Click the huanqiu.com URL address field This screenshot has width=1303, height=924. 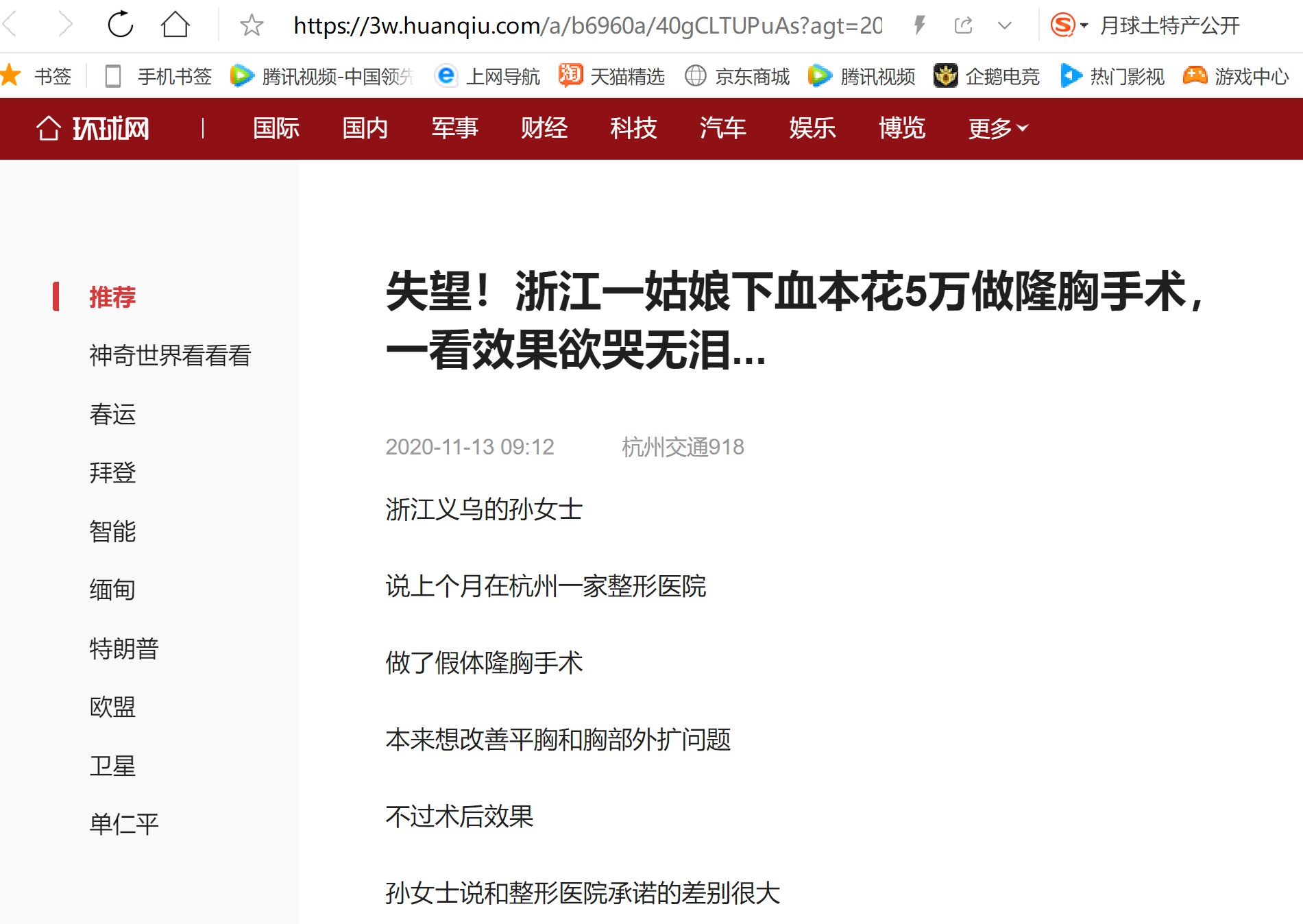click(x=588, y=25)
